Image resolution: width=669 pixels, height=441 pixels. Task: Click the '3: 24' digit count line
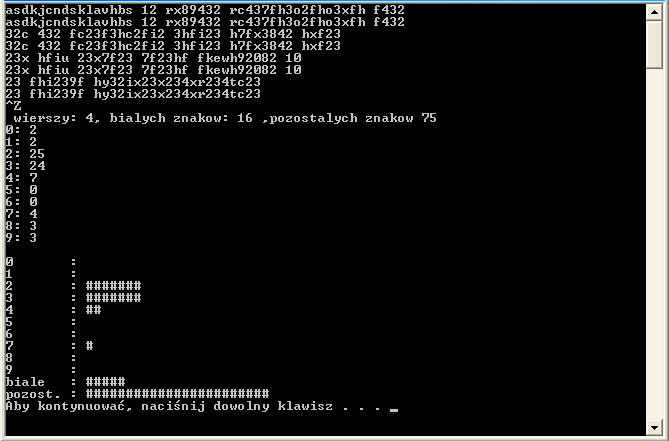[25, 165]
